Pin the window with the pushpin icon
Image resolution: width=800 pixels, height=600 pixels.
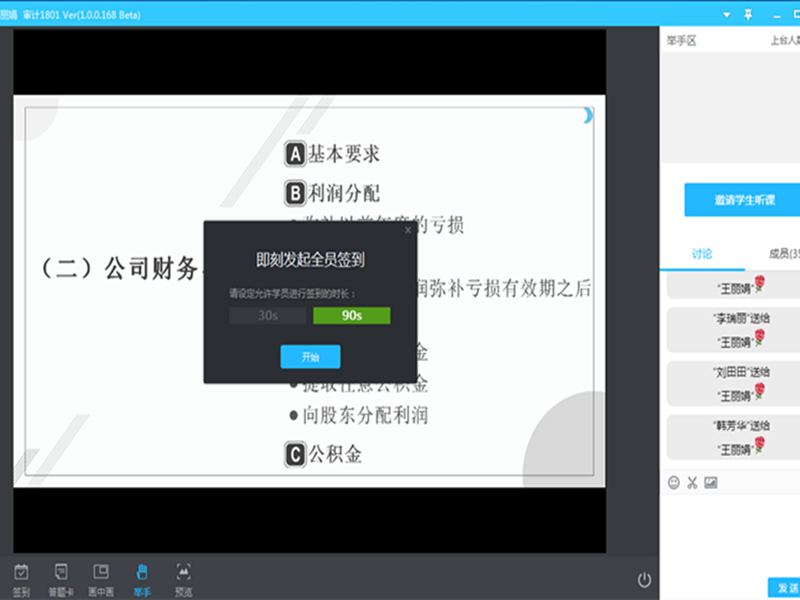[748, 14]
